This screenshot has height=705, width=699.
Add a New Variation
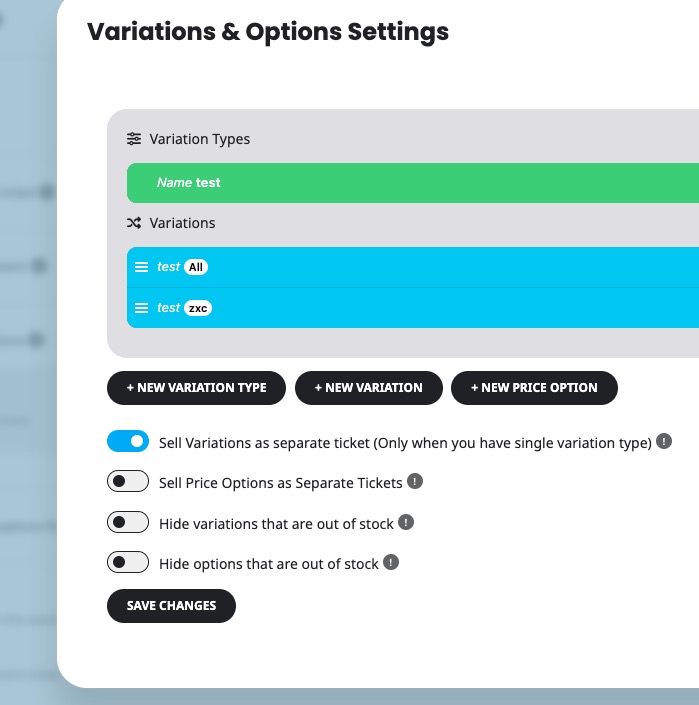[369, 388]
